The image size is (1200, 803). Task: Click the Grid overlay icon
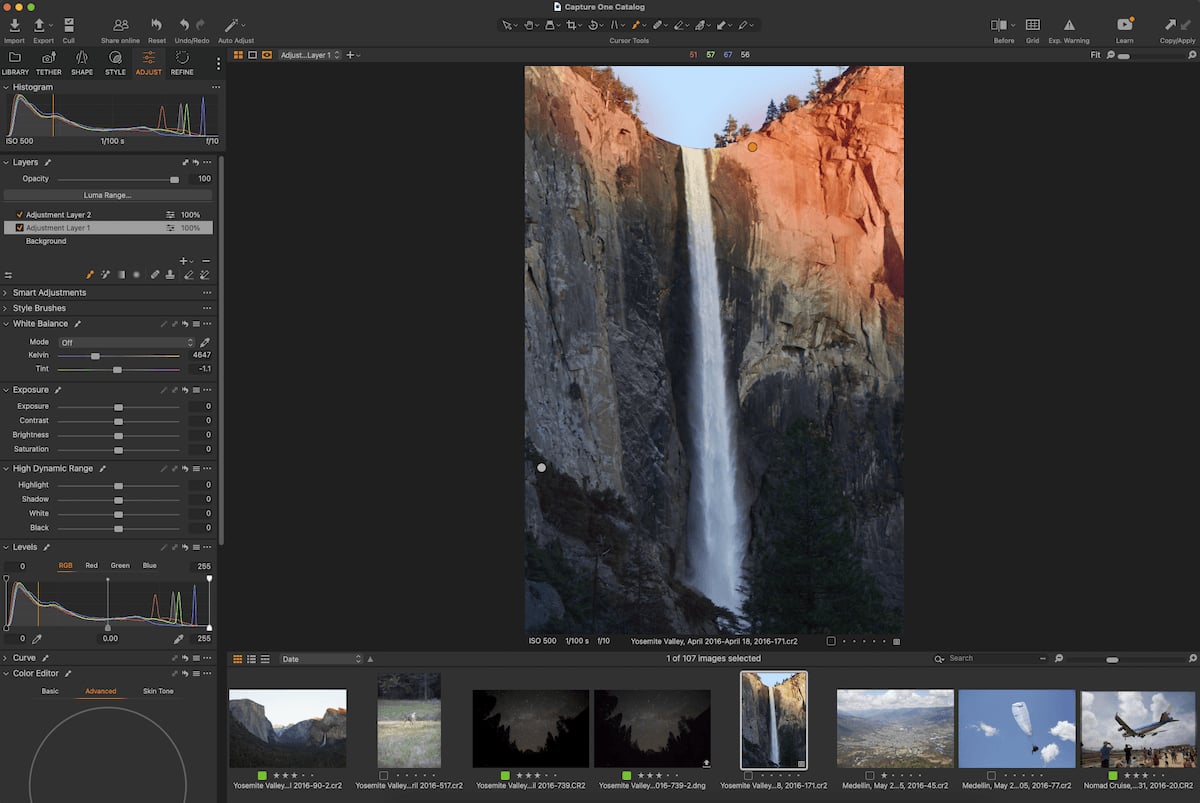point(1032,25)
